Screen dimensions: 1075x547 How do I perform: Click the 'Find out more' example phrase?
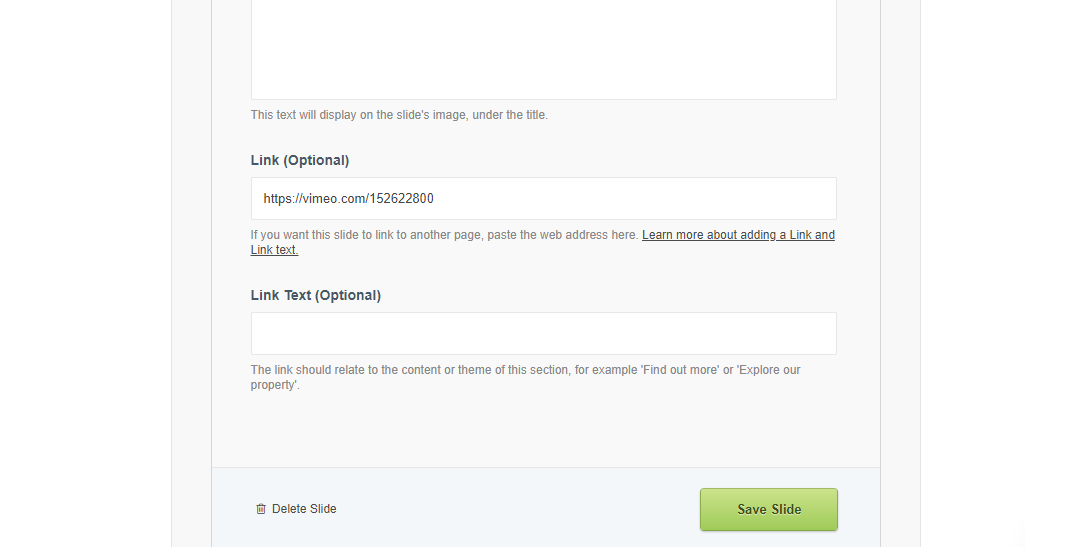[x=680, y=370]
